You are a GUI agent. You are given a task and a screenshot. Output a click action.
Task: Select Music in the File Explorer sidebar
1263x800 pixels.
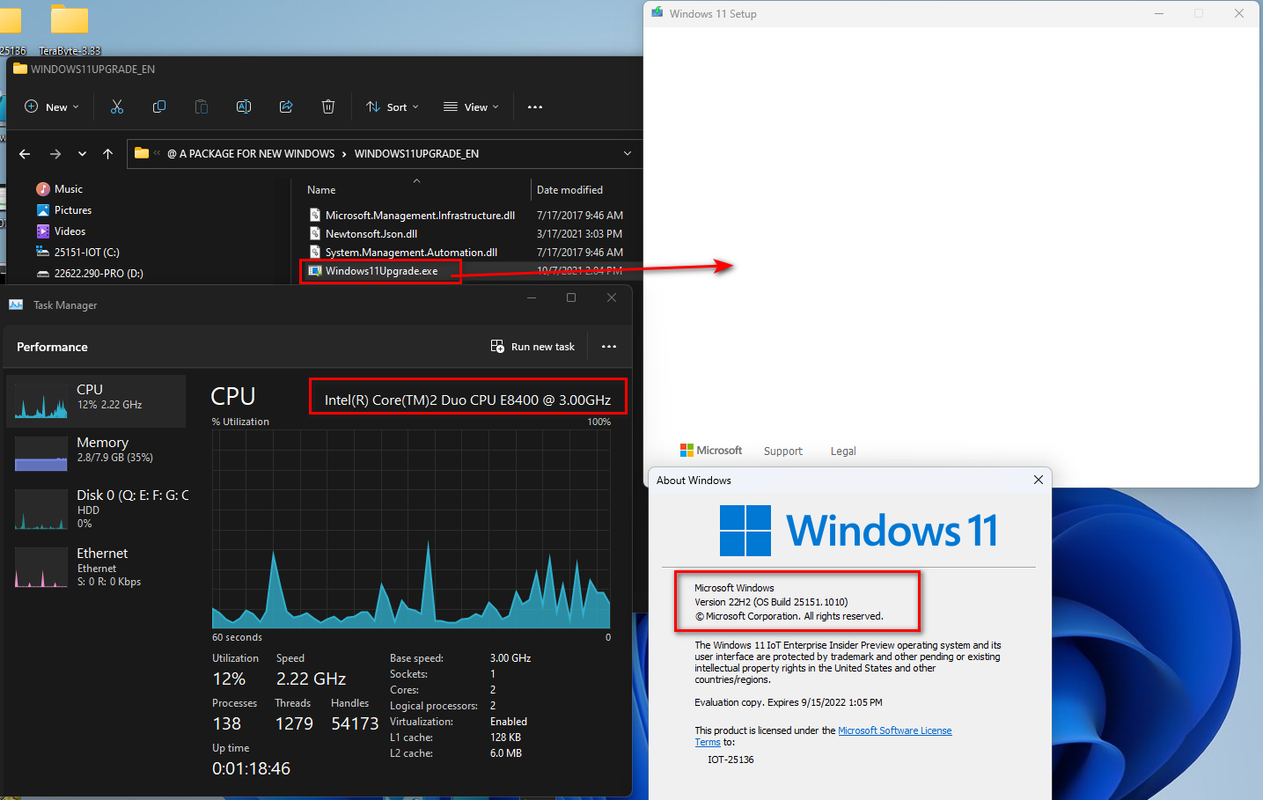point(68,189)
